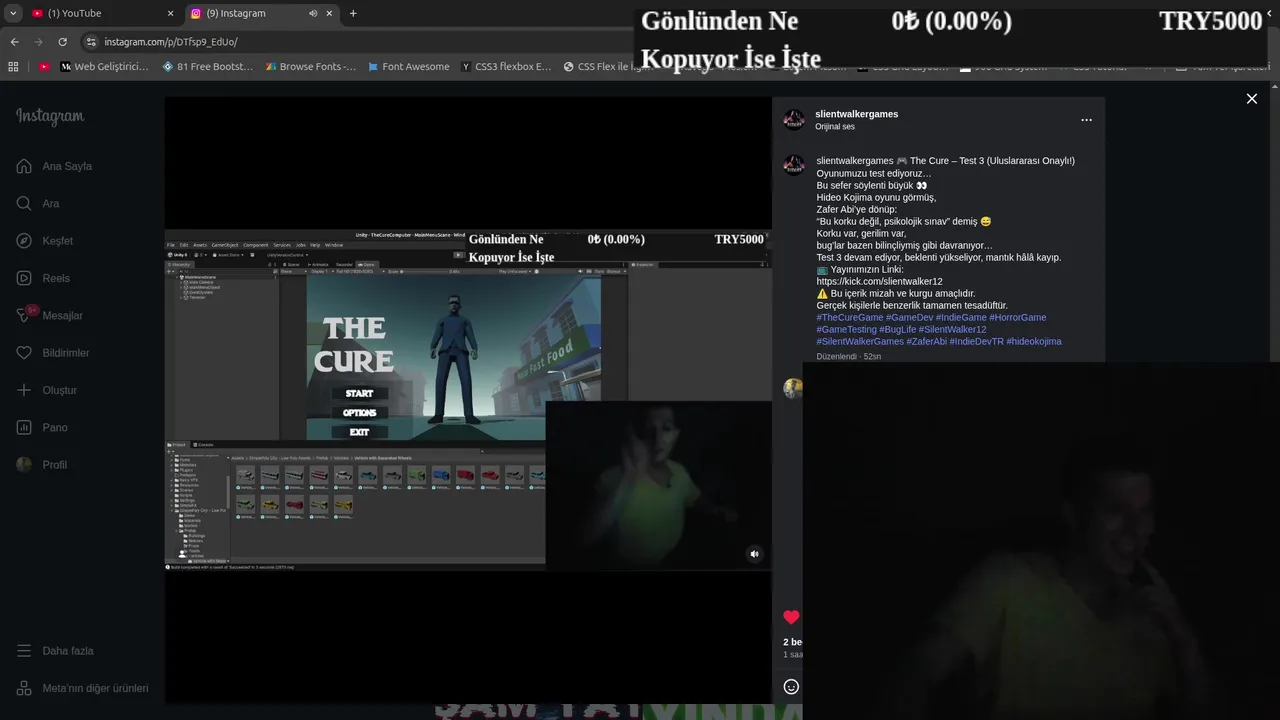Open the #SilentWalkerGames hashtag
Image resolution: width=1280 pixels, height=720 pixels.
(x=860, y=341)
